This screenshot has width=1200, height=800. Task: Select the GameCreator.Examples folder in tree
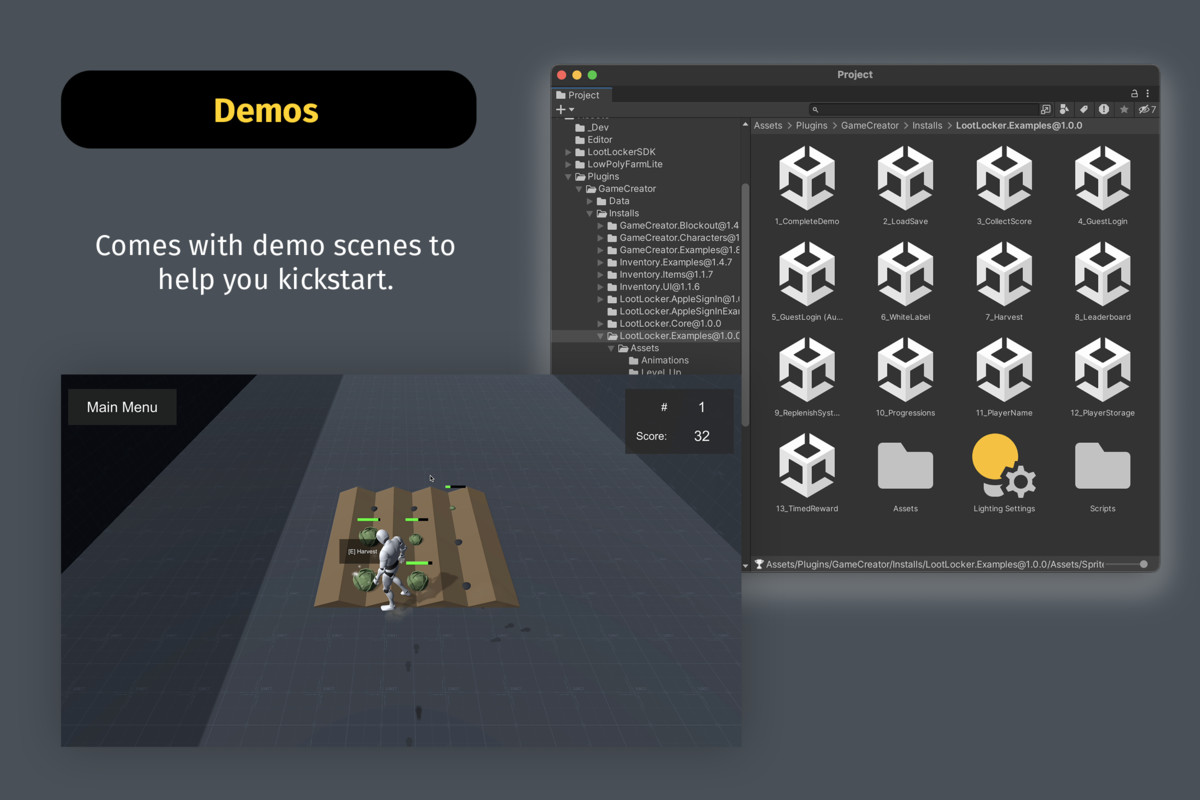coord(673,250)
